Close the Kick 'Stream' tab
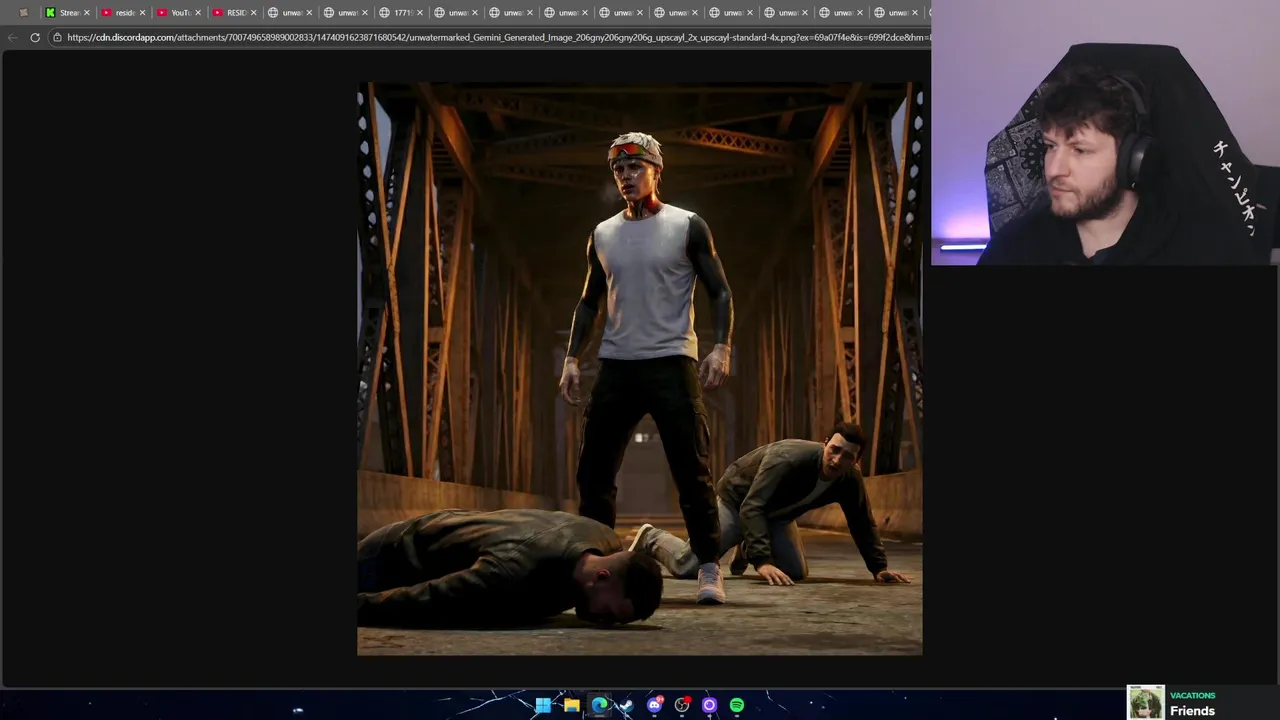The image size is (1280, 720). [x=87, y=13]
